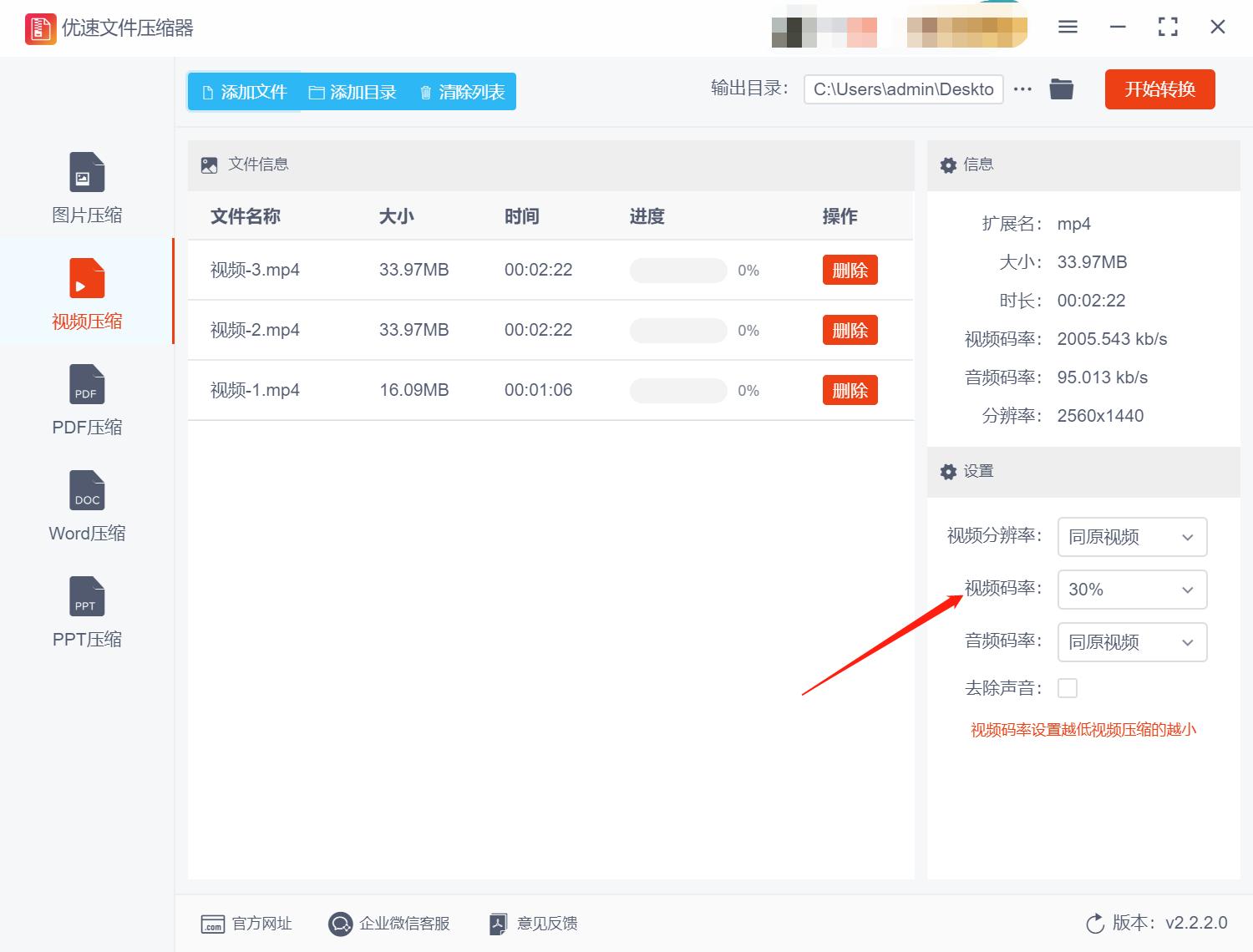
Task: Clear the list with 清除列表
Action: [x=460, y=92]
